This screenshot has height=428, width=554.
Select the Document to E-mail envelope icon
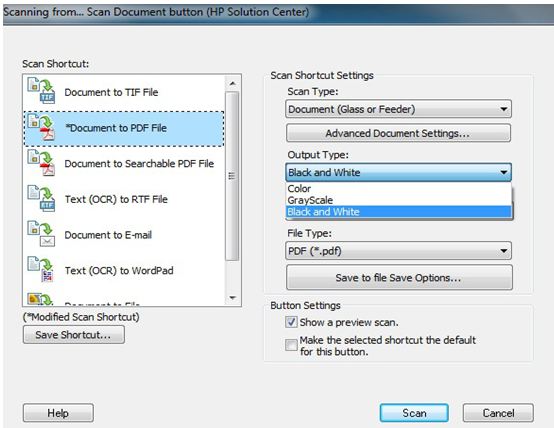tap(41, 234)
